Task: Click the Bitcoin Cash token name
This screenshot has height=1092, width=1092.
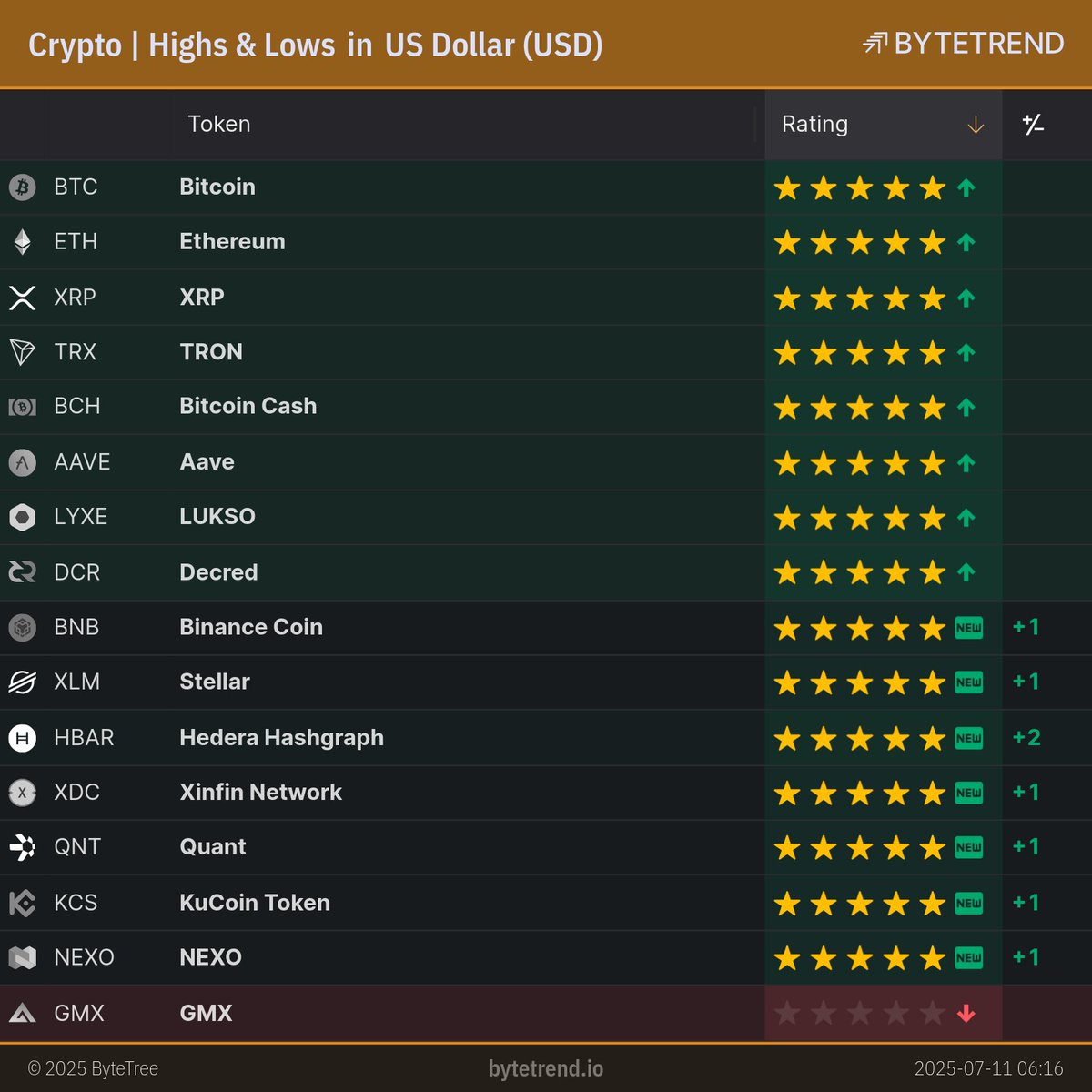Action: [248, 406]
